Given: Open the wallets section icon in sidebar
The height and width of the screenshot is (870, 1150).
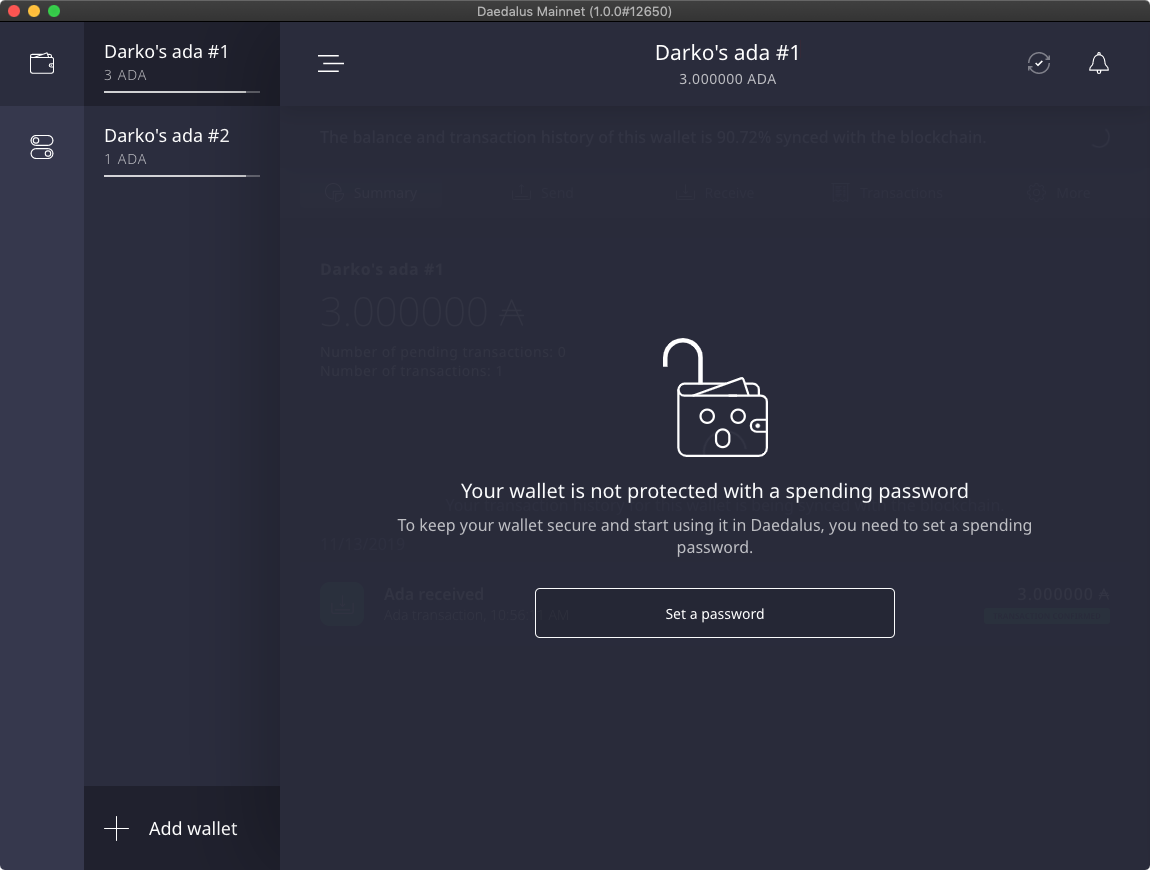Looking at the screenshot, I should point(42,64).
